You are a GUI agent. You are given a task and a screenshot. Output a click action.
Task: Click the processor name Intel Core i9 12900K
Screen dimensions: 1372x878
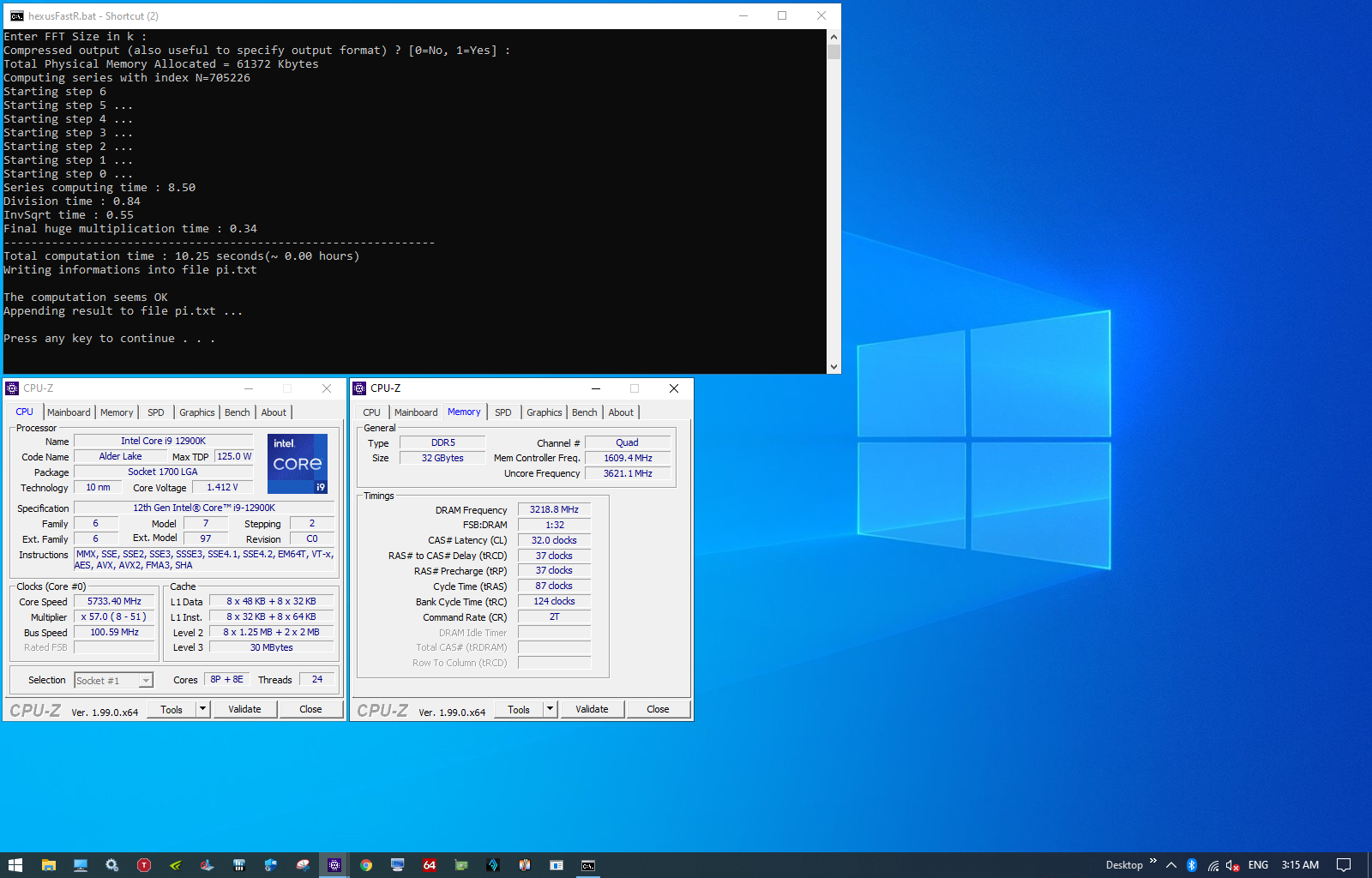tap(163, 442)
